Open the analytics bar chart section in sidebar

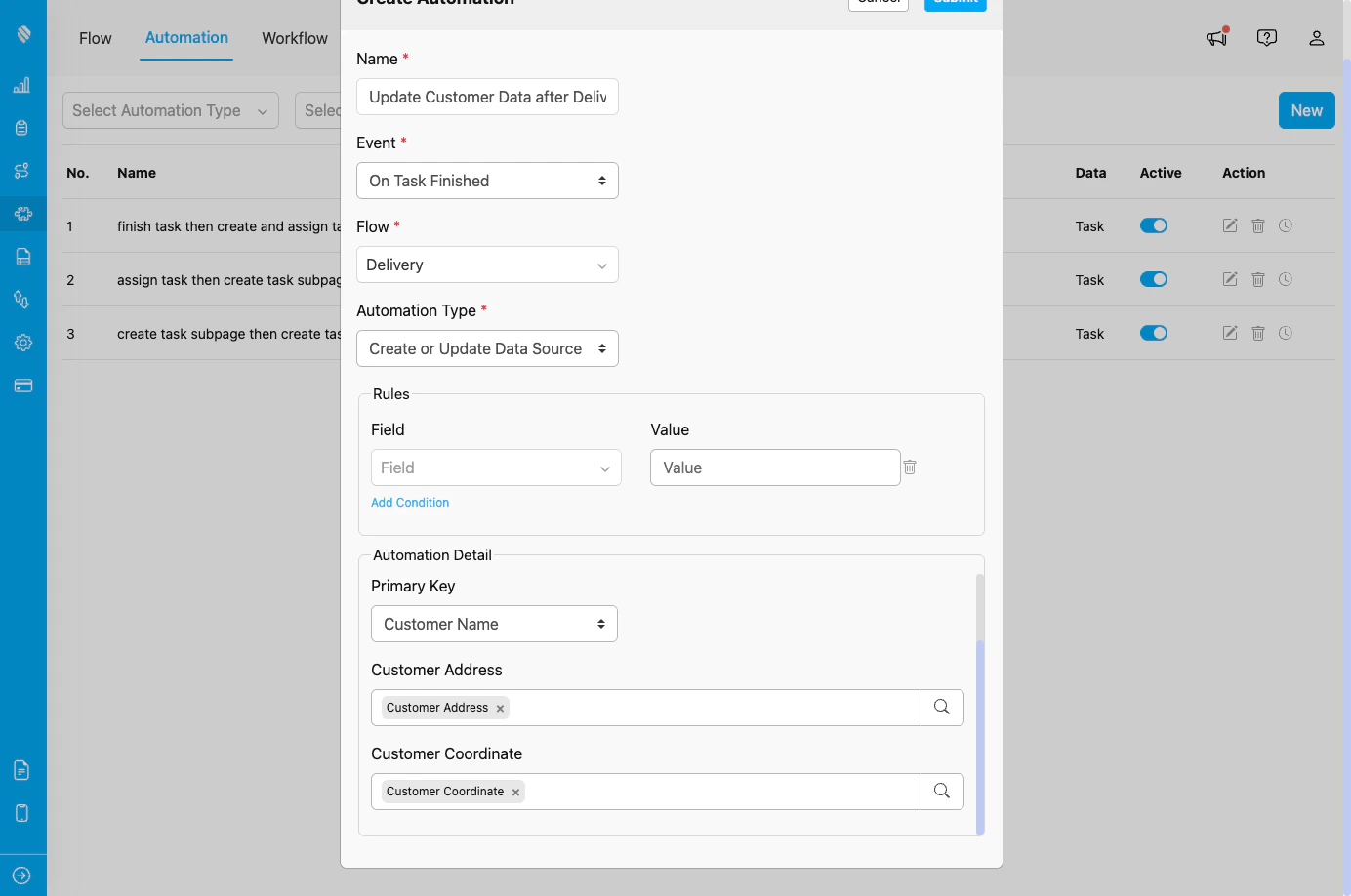coord(21,85)
